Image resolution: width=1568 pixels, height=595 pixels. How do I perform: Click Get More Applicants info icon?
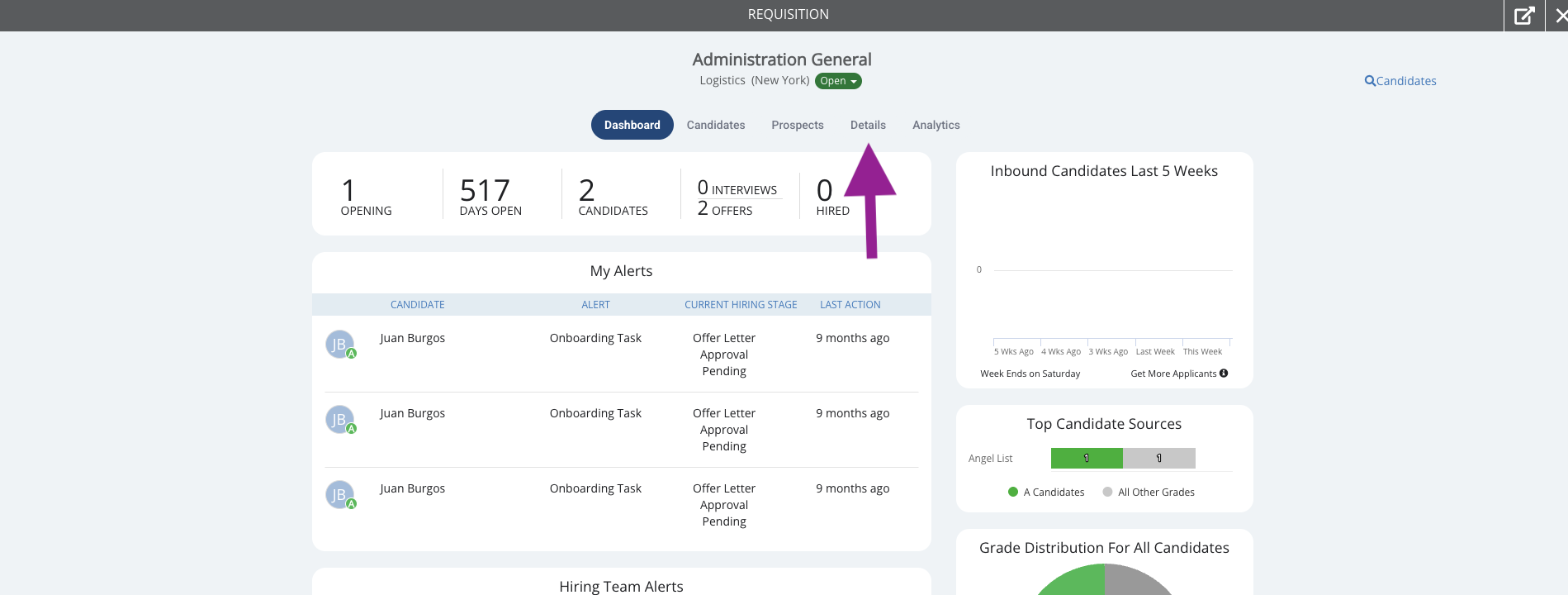(1224, 374)
